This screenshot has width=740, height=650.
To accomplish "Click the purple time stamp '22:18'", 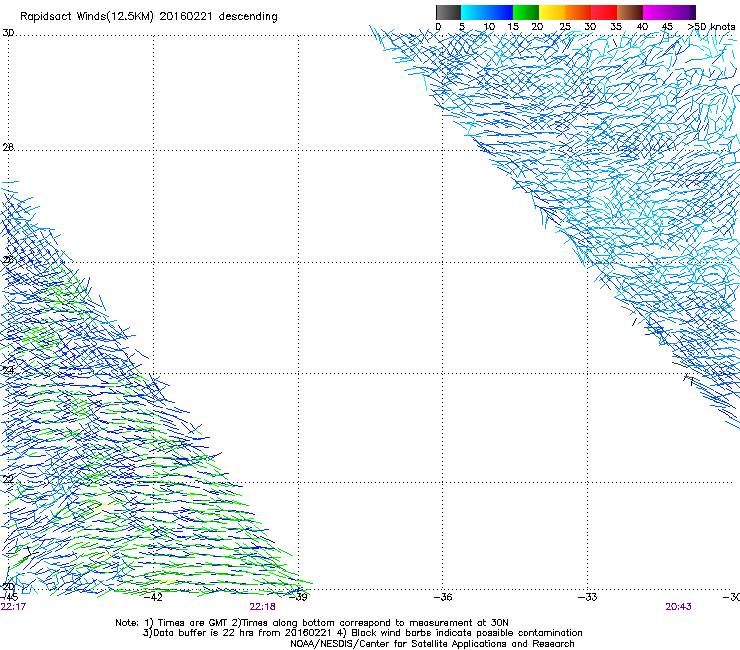I will click(x=262, y=607).
